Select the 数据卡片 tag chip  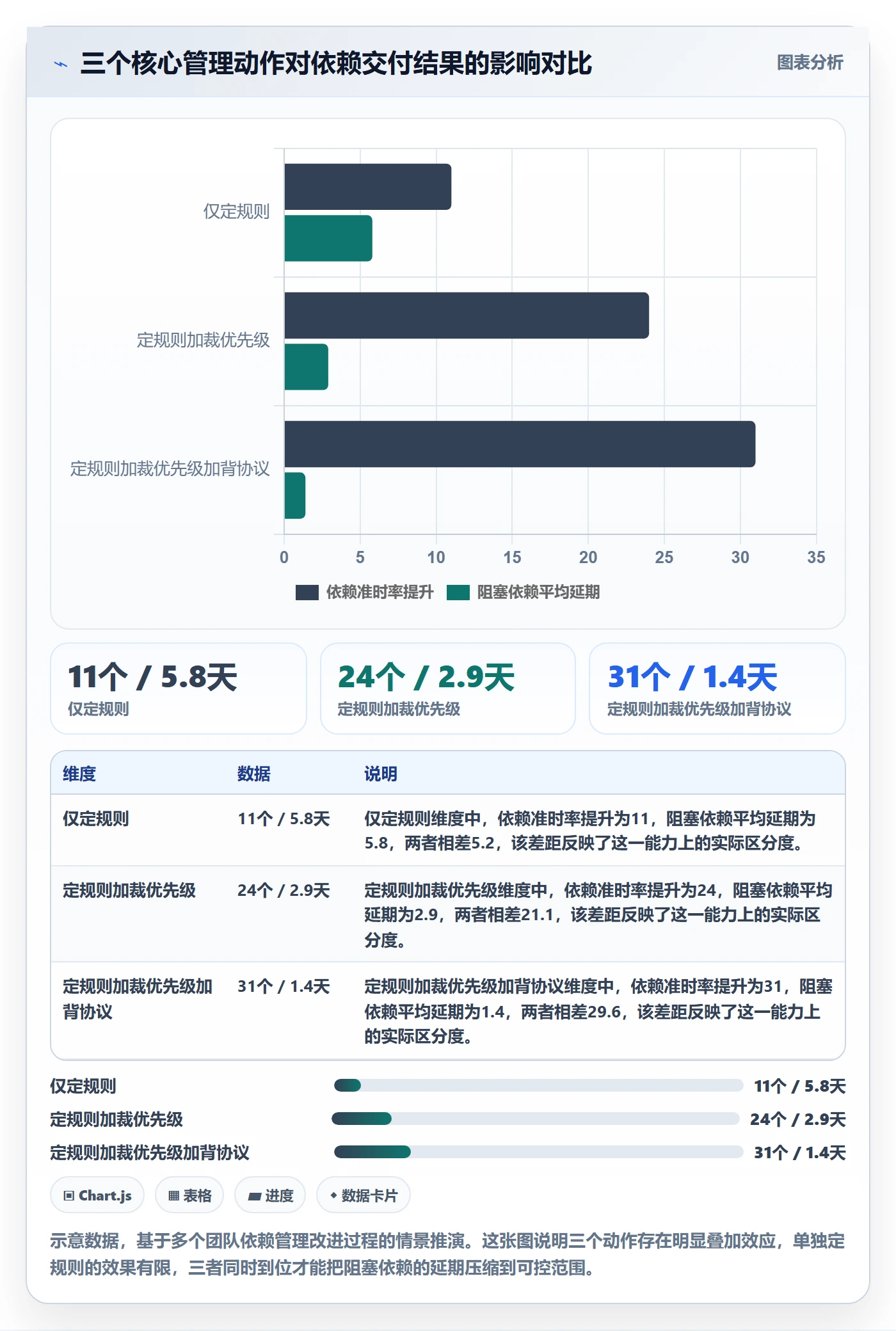coord(364,1195)
